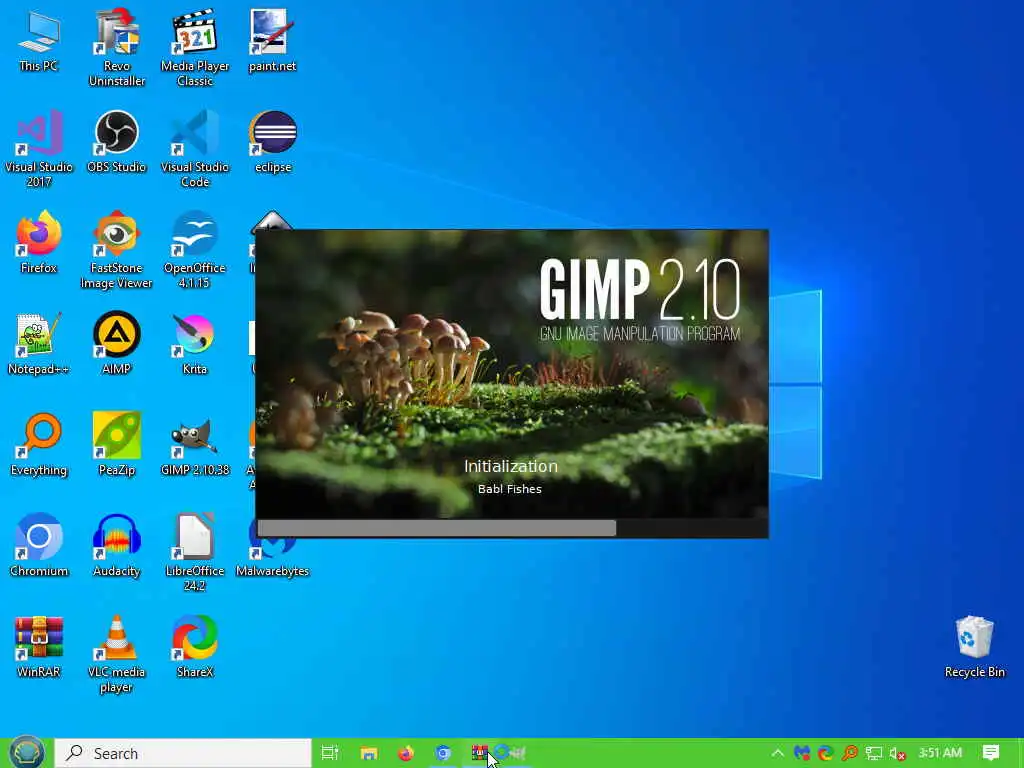
Task: Launch Notepad++ desktop icon
Action: pyautogui.click(x=39, y=344)
